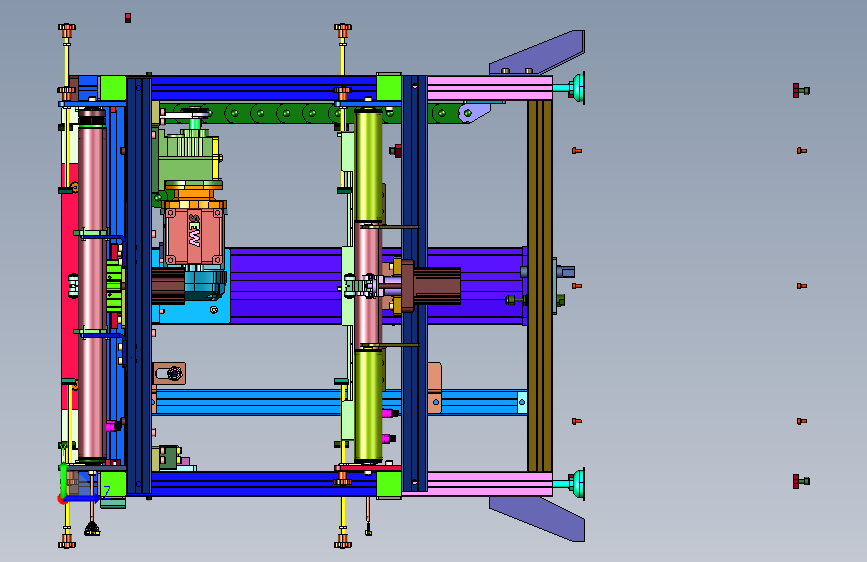Image resolution: width=867 pixels, height=562 pixels.
Task: Select the lower yellow-green roller segment
Action: tap(368, 405)
